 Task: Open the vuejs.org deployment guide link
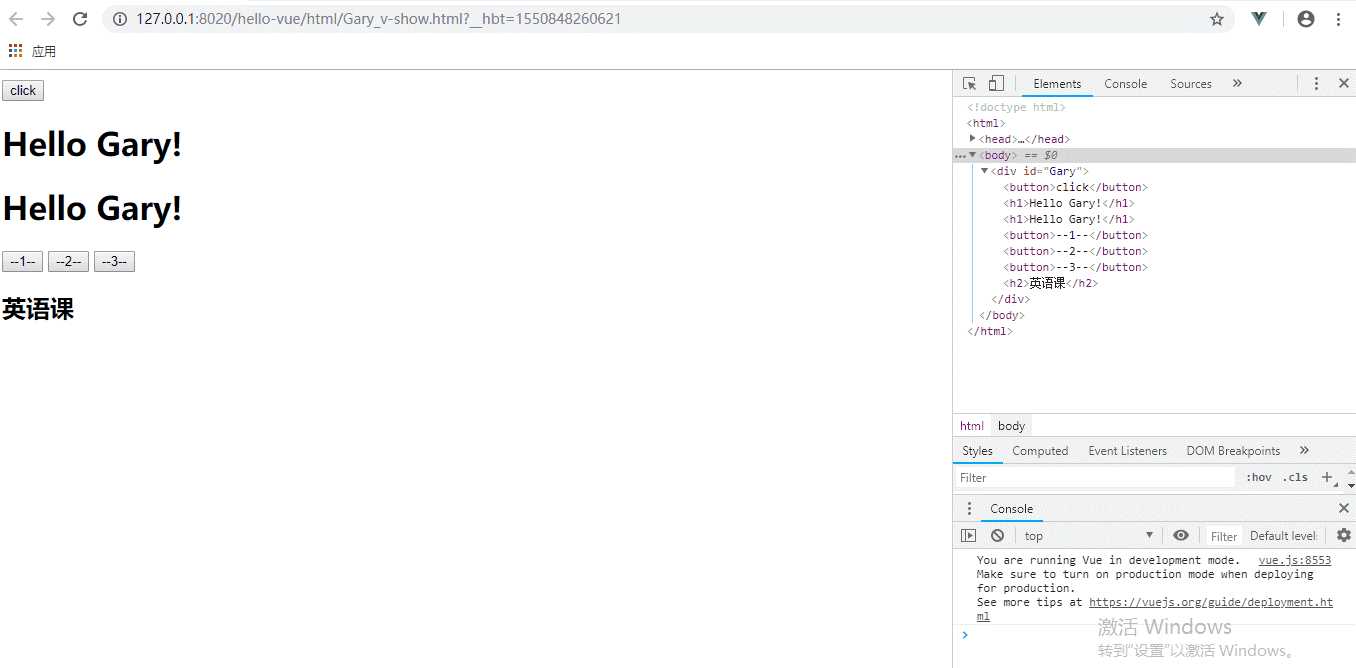pyautogui.click(x=1211, y=602)
